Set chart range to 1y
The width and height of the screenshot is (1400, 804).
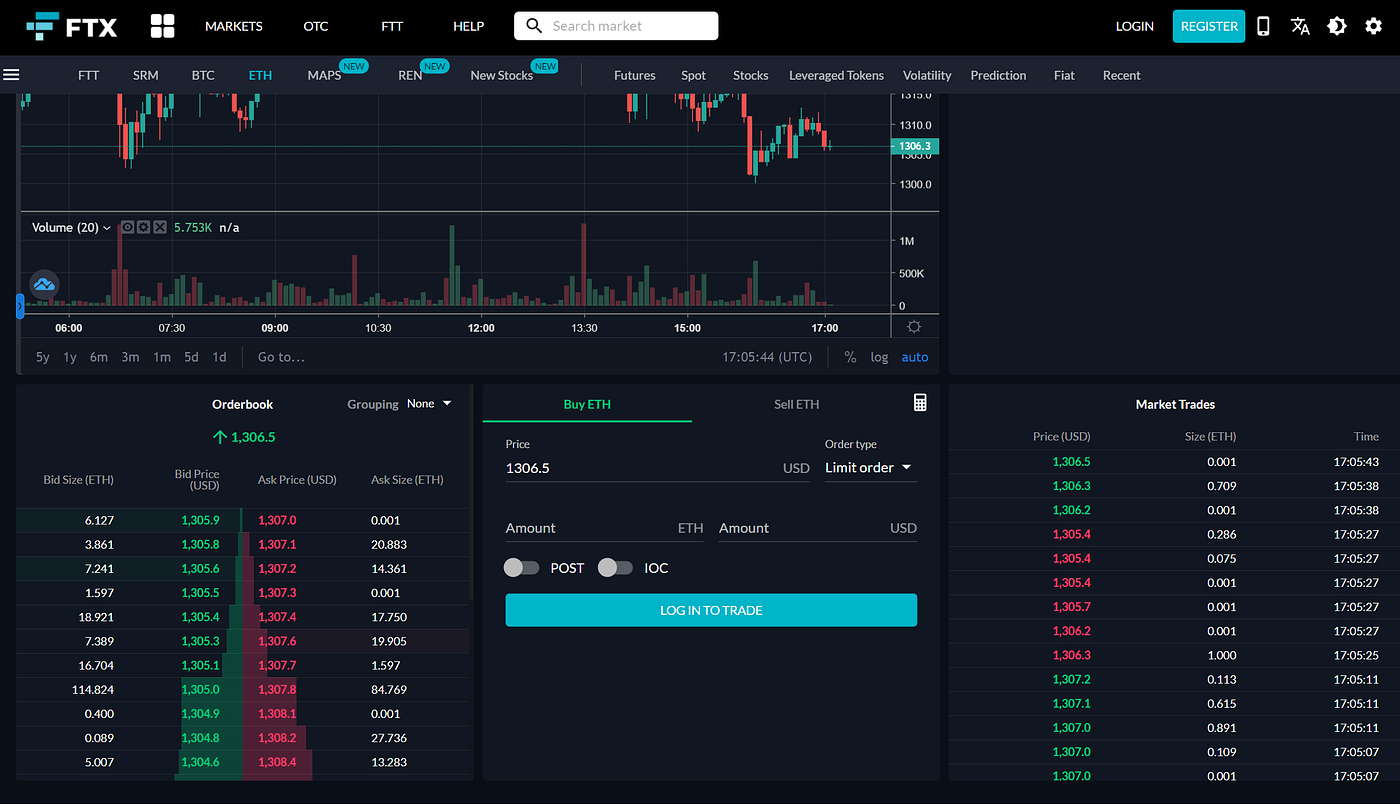point(70,357)
